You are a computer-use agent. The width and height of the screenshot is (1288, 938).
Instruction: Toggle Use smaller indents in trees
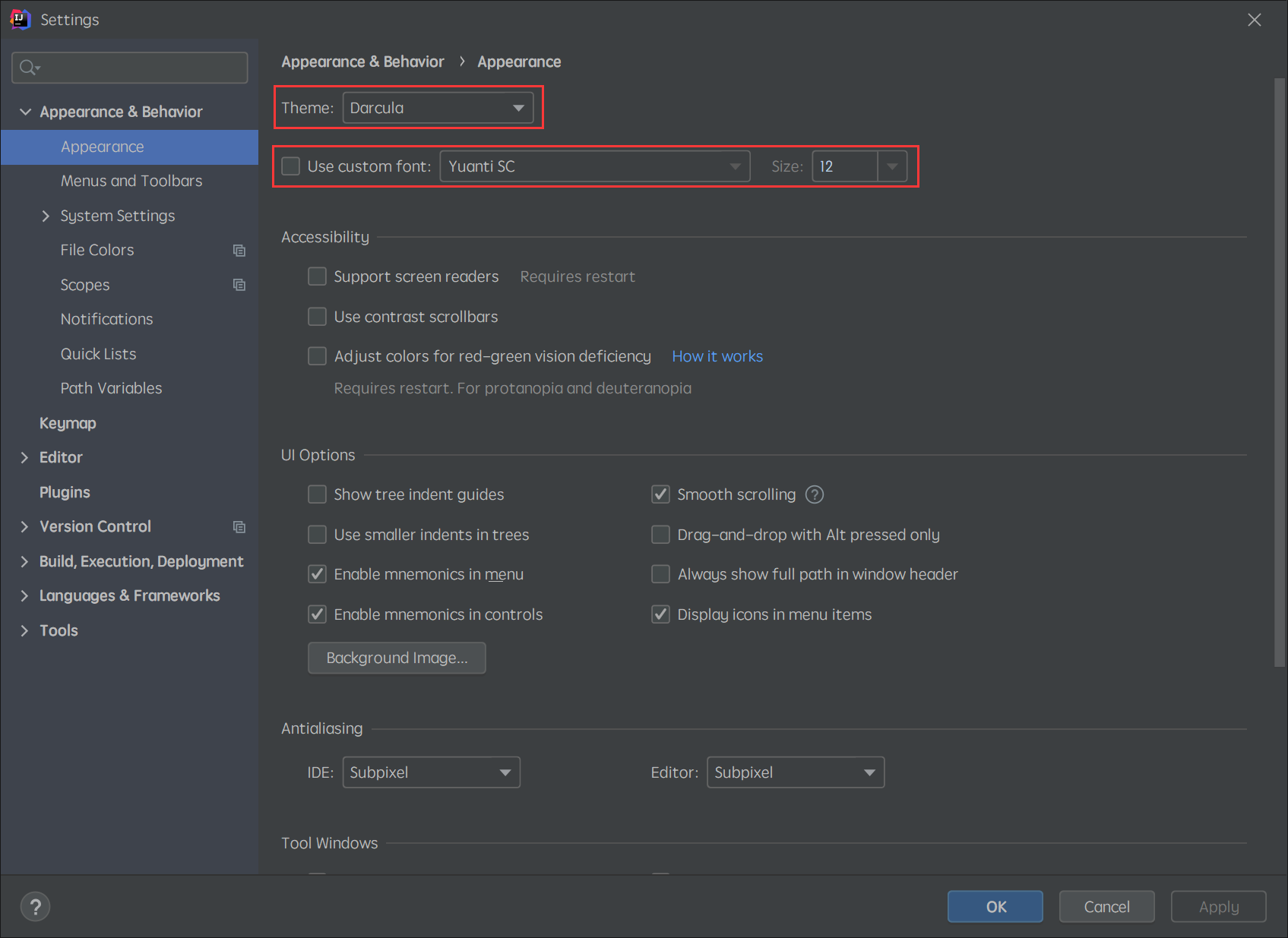[317, 535]
